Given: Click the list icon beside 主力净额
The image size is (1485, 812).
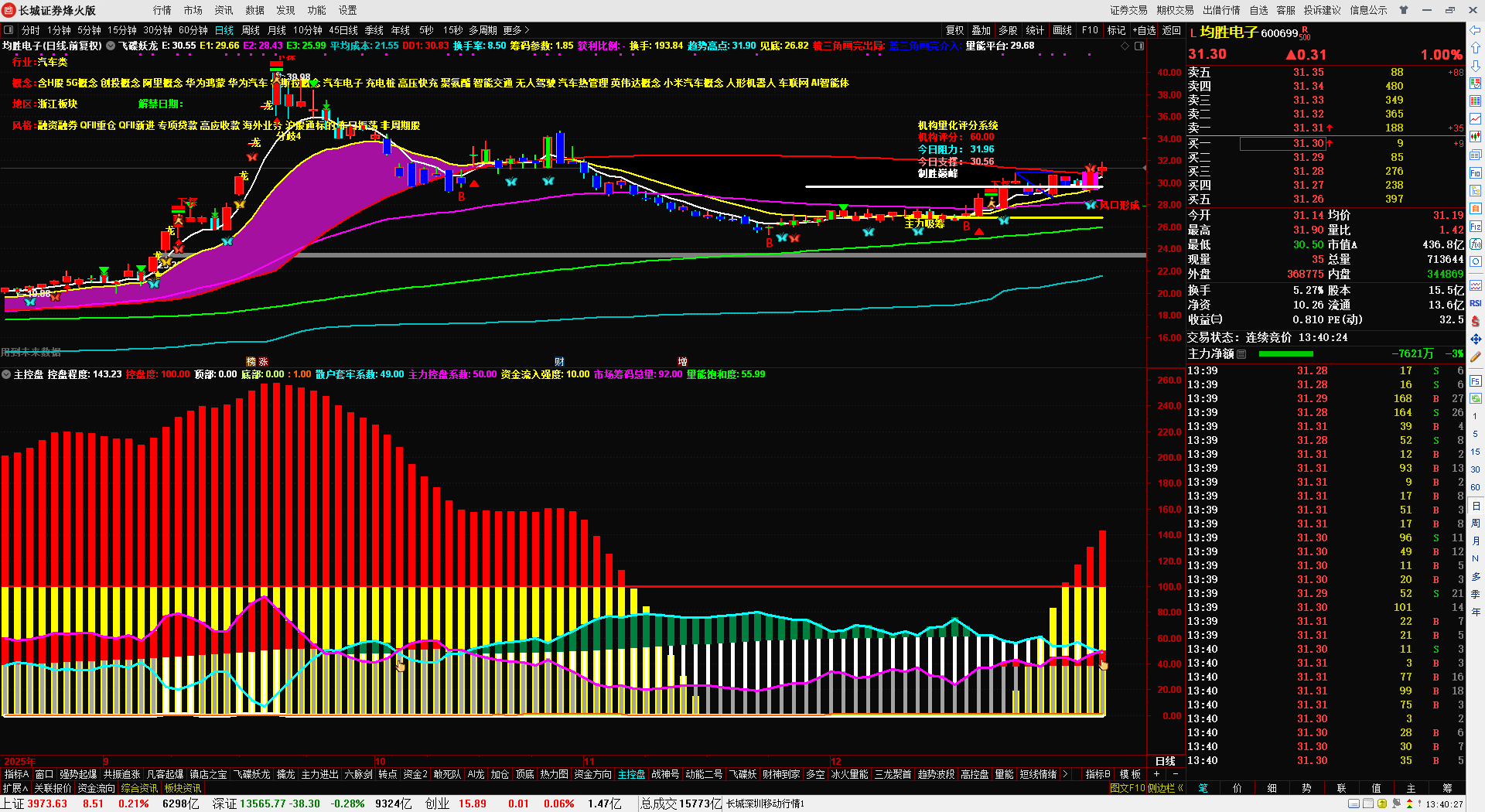Looking at the screenshot, I should (1241, 353).
